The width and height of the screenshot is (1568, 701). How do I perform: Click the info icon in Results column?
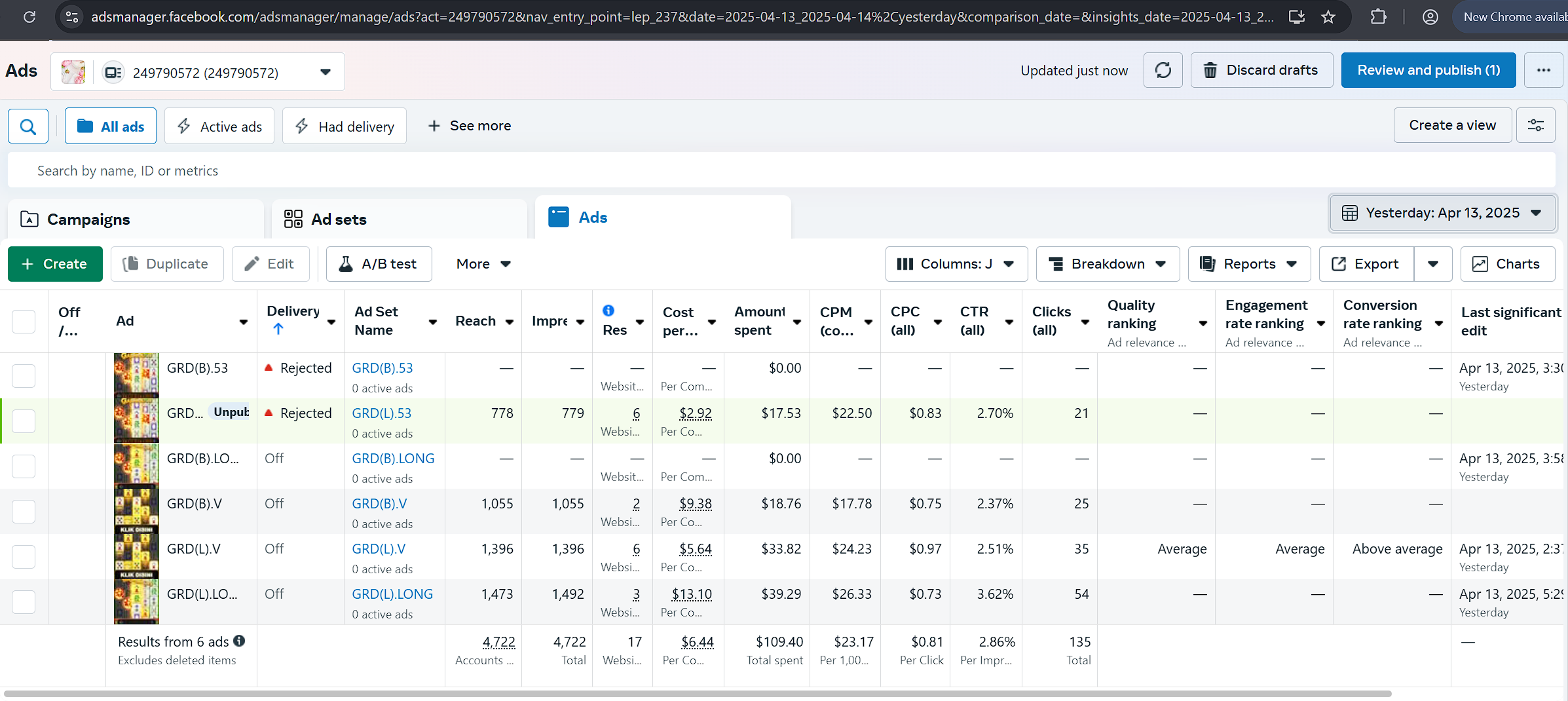(608, 311)
